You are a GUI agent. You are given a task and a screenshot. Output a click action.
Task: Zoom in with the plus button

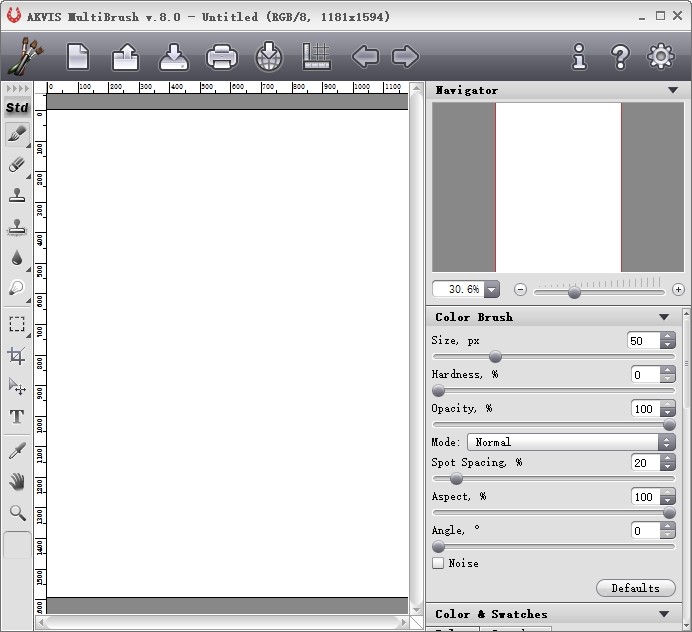coord(678,290)
